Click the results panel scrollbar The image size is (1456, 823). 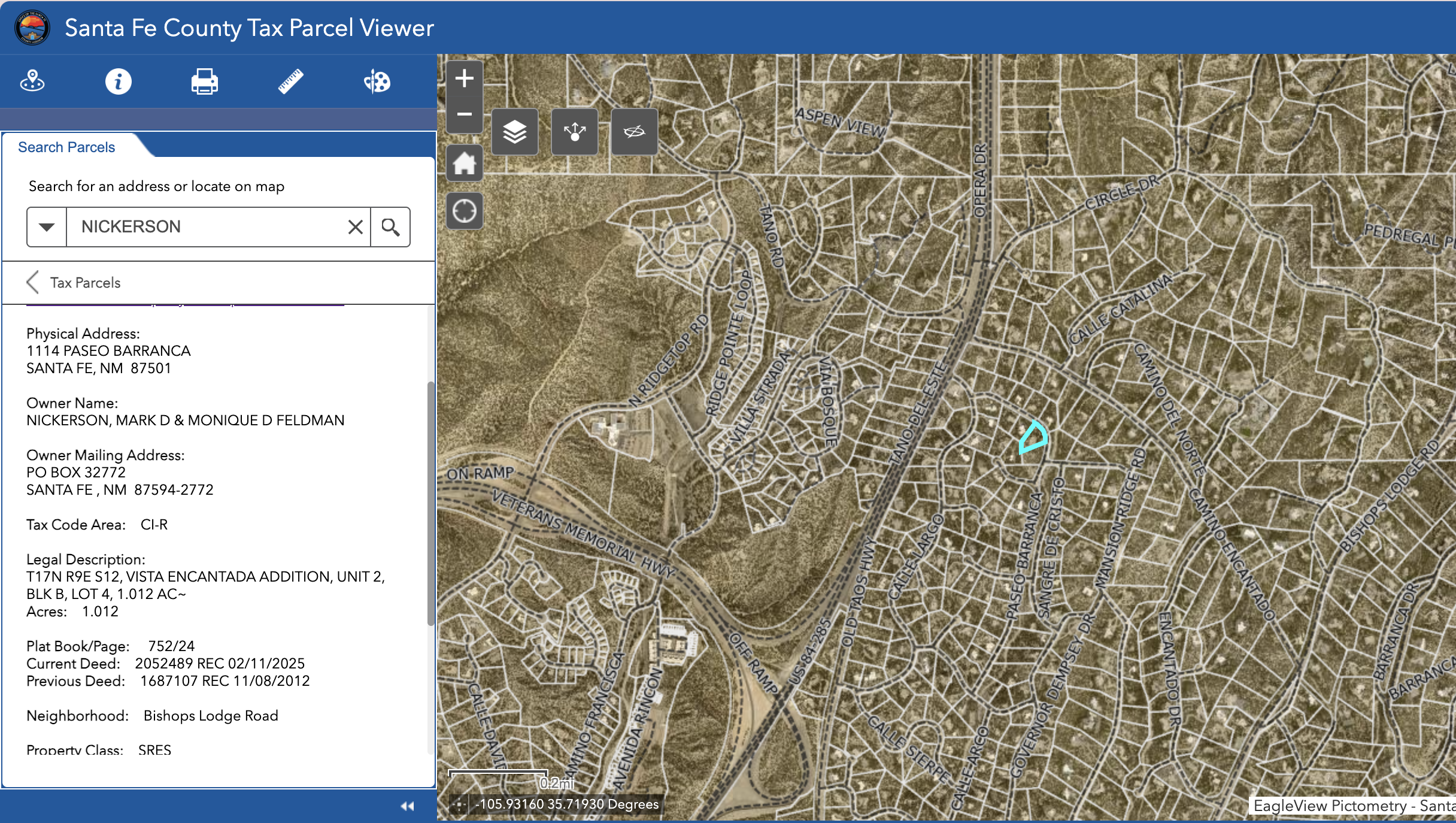point(430,503)
